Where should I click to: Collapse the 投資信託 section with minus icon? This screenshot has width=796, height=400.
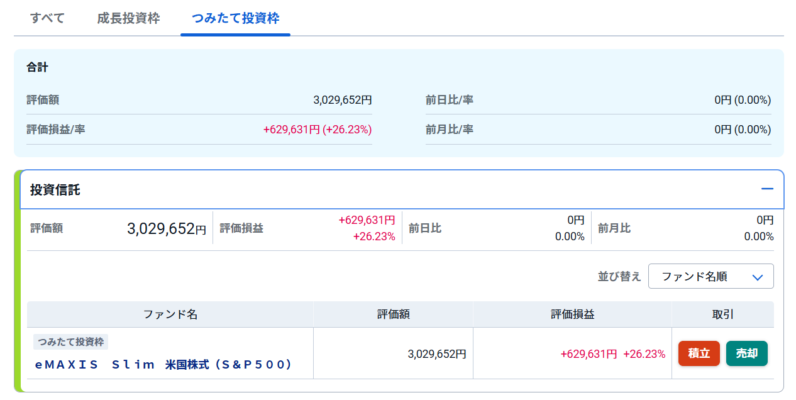(767, 189)
